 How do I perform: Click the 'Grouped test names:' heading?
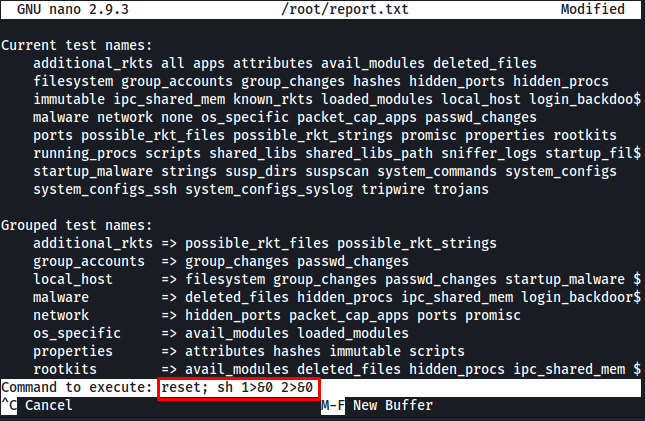click(77, 225)
